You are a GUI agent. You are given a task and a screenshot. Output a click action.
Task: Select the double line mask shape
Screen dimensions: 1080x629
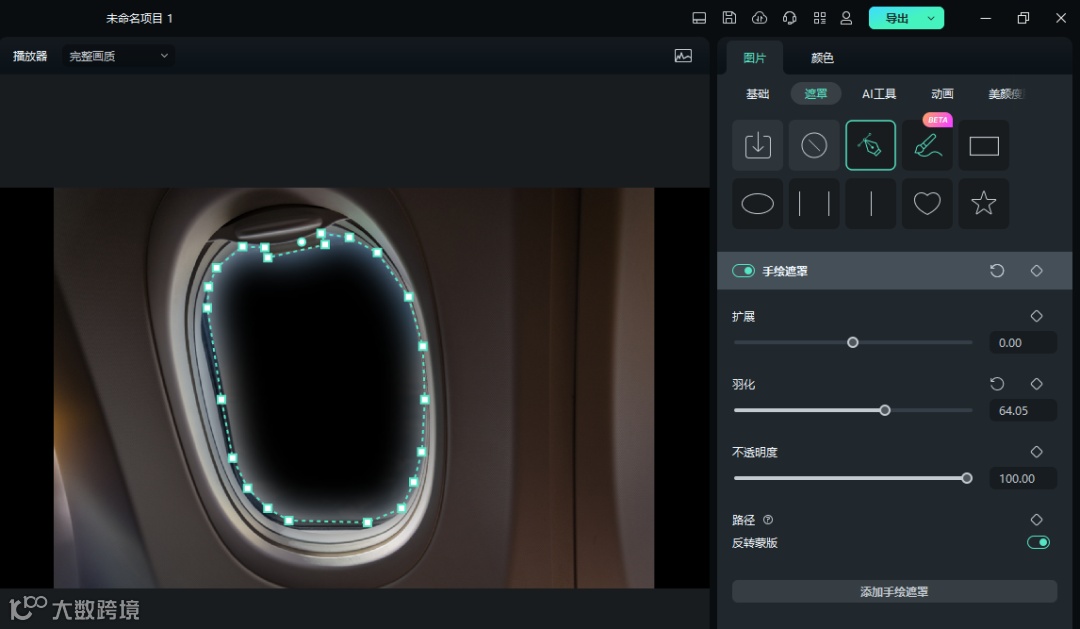point(814,204)
